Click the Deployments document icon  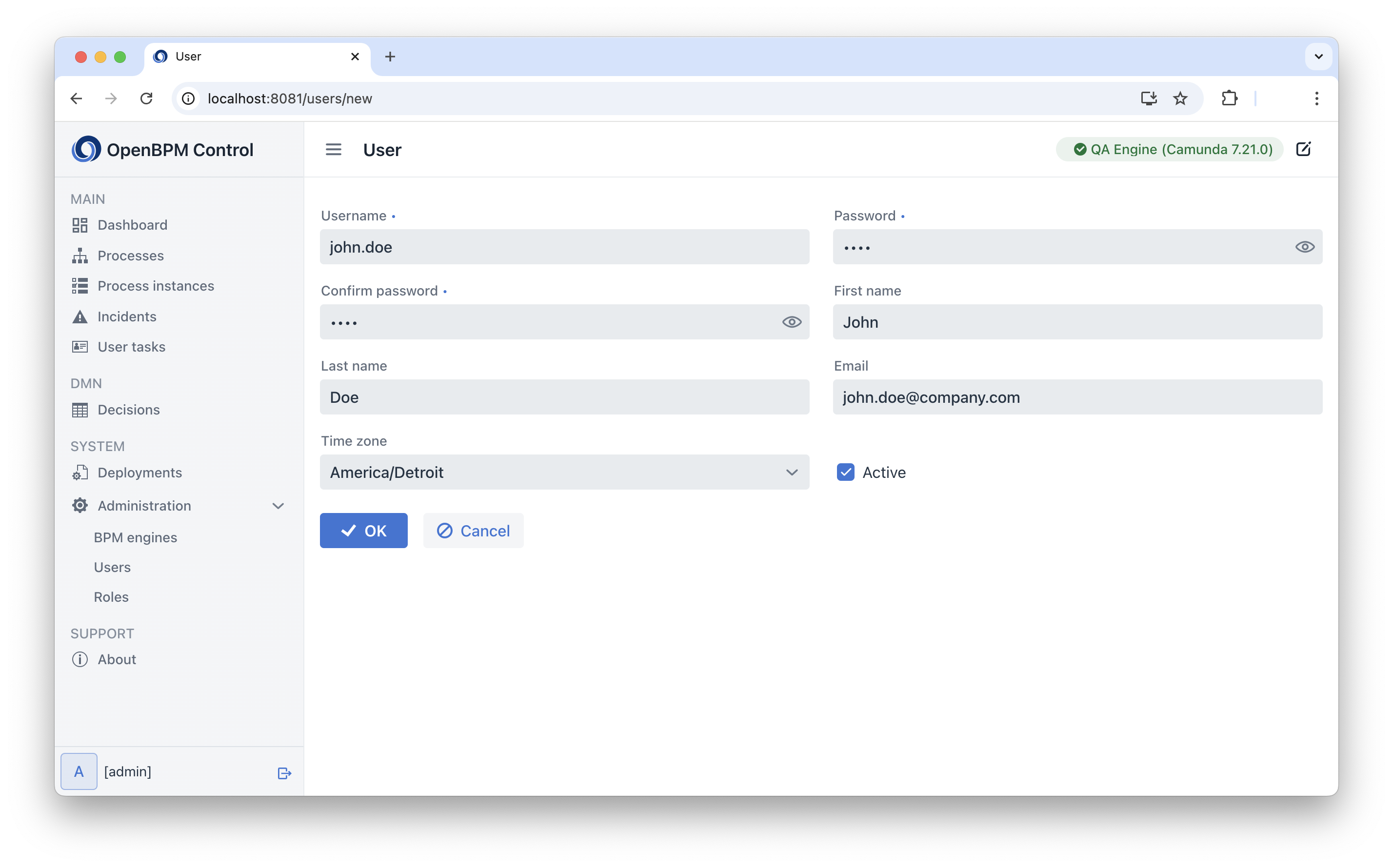80,473
